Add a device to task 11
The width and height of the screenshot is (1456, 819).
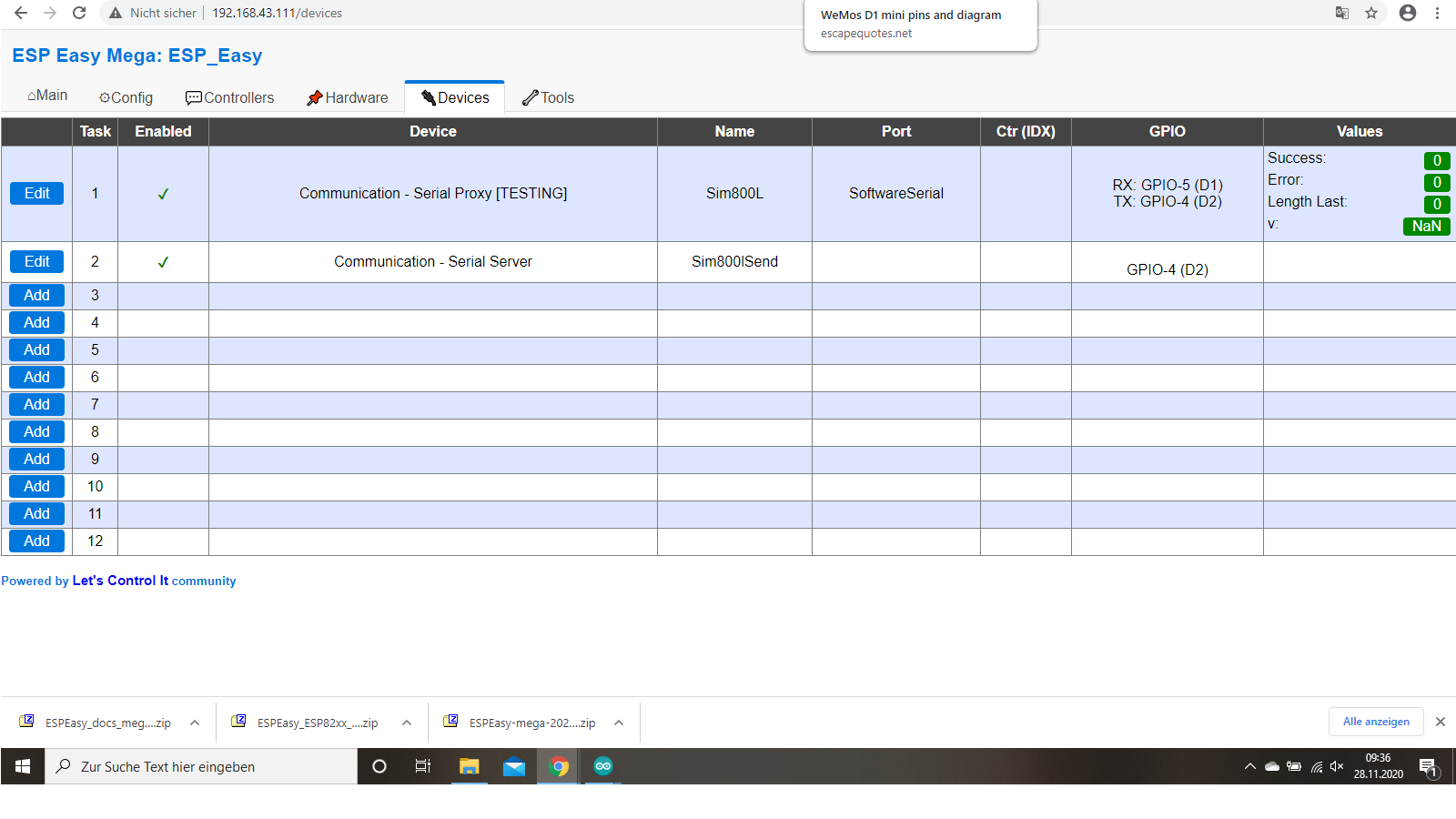(36, 513)
